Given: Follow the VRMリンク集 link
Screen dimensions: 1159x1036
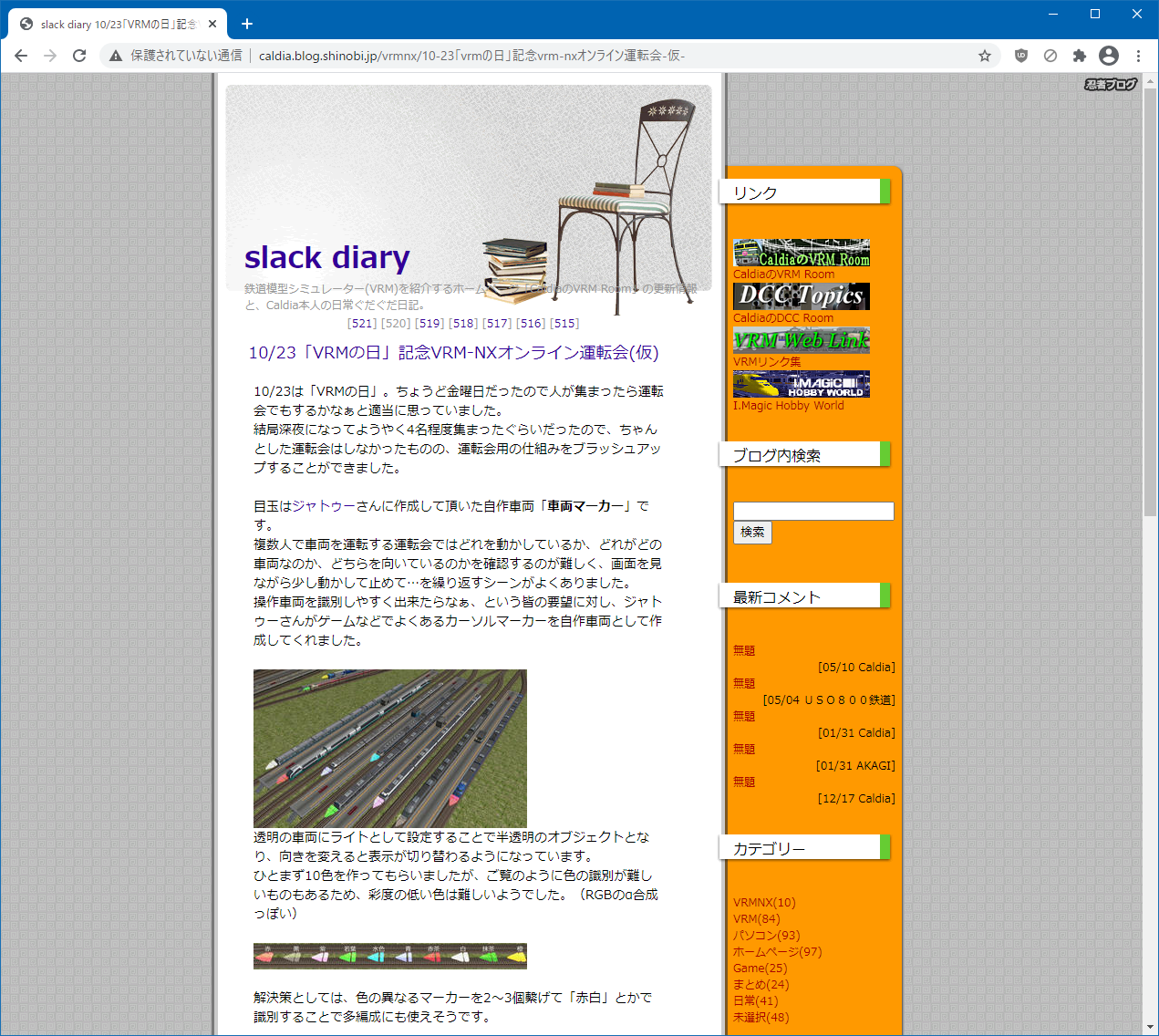Looking at the screenshot, I should tap(767, 362).
